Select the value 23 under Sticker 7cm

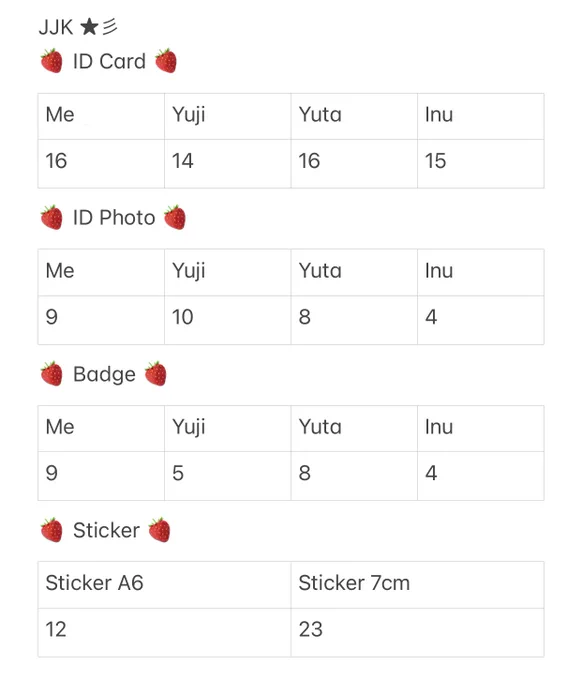pos(311,629)
